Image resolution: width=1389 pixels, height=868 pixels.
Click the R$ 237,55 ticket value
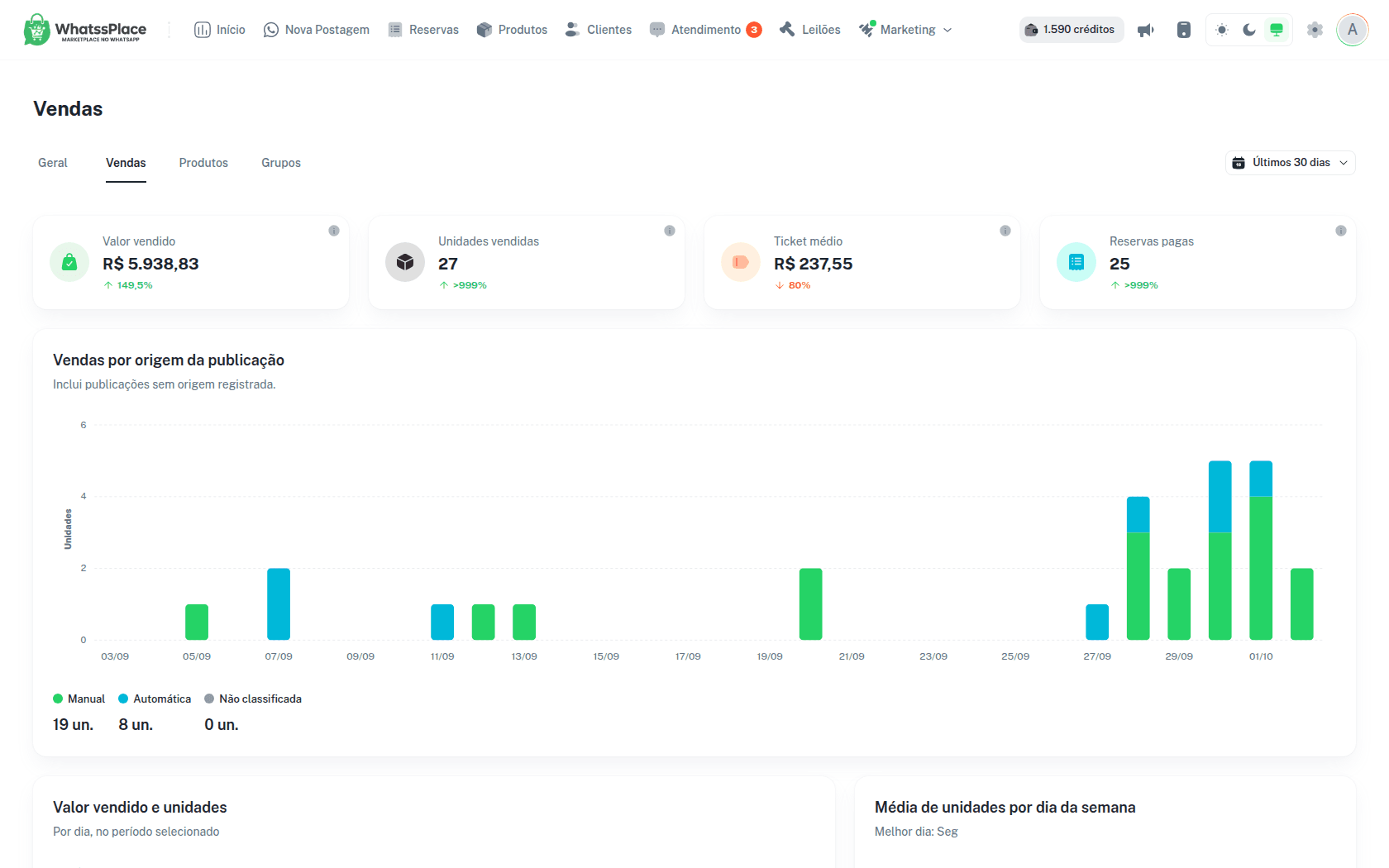pyautogui.click(x=814, y=264)
